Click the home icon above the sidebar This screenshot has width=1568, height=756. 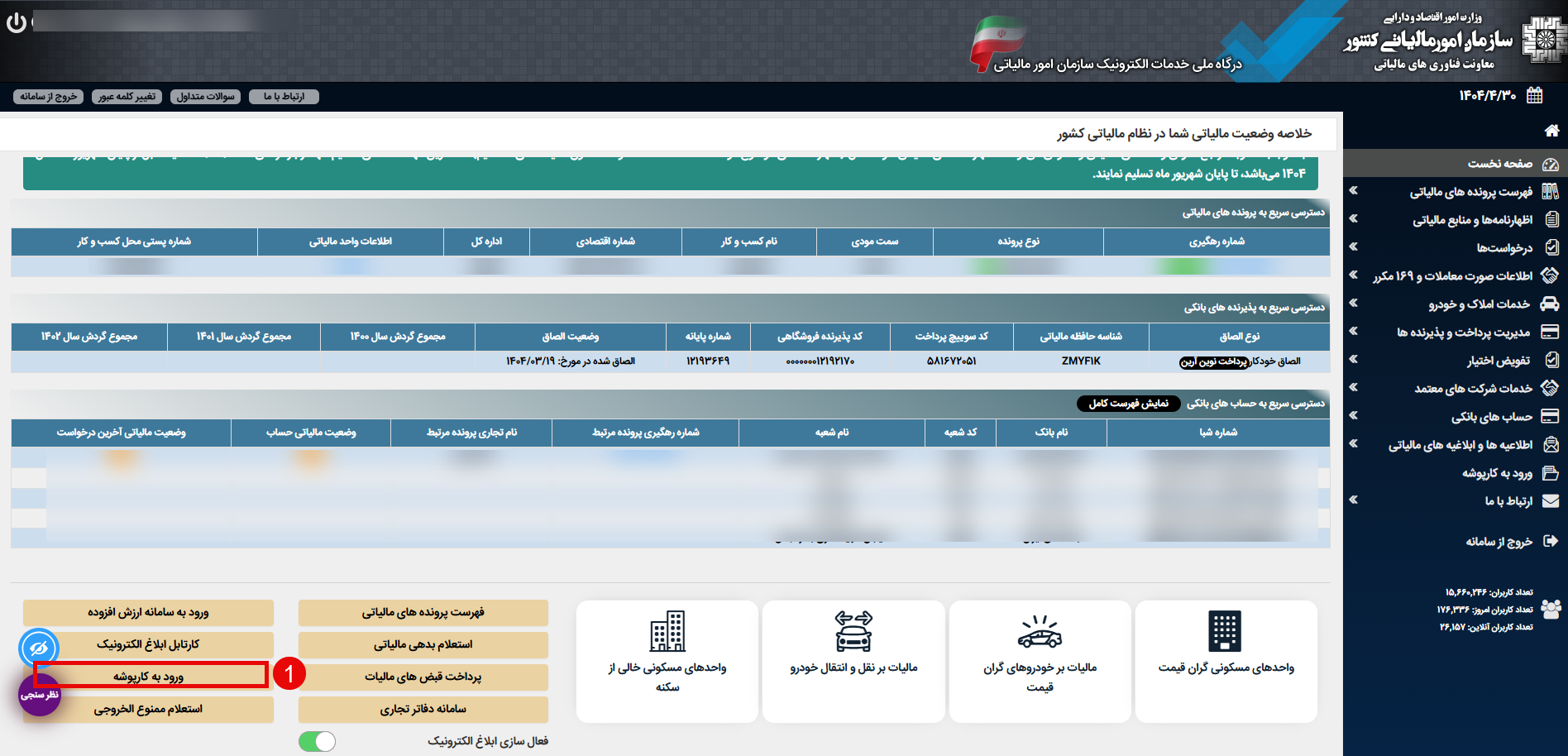(1551, 130)
